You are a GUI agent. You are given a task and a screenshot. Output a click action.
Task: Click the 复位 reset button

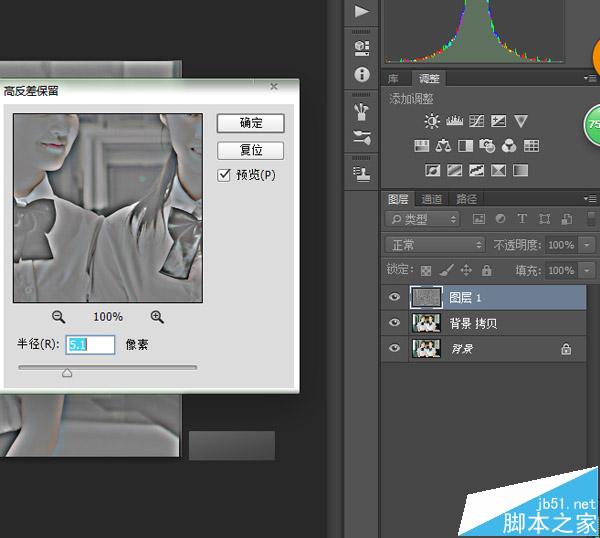point(251,150)
